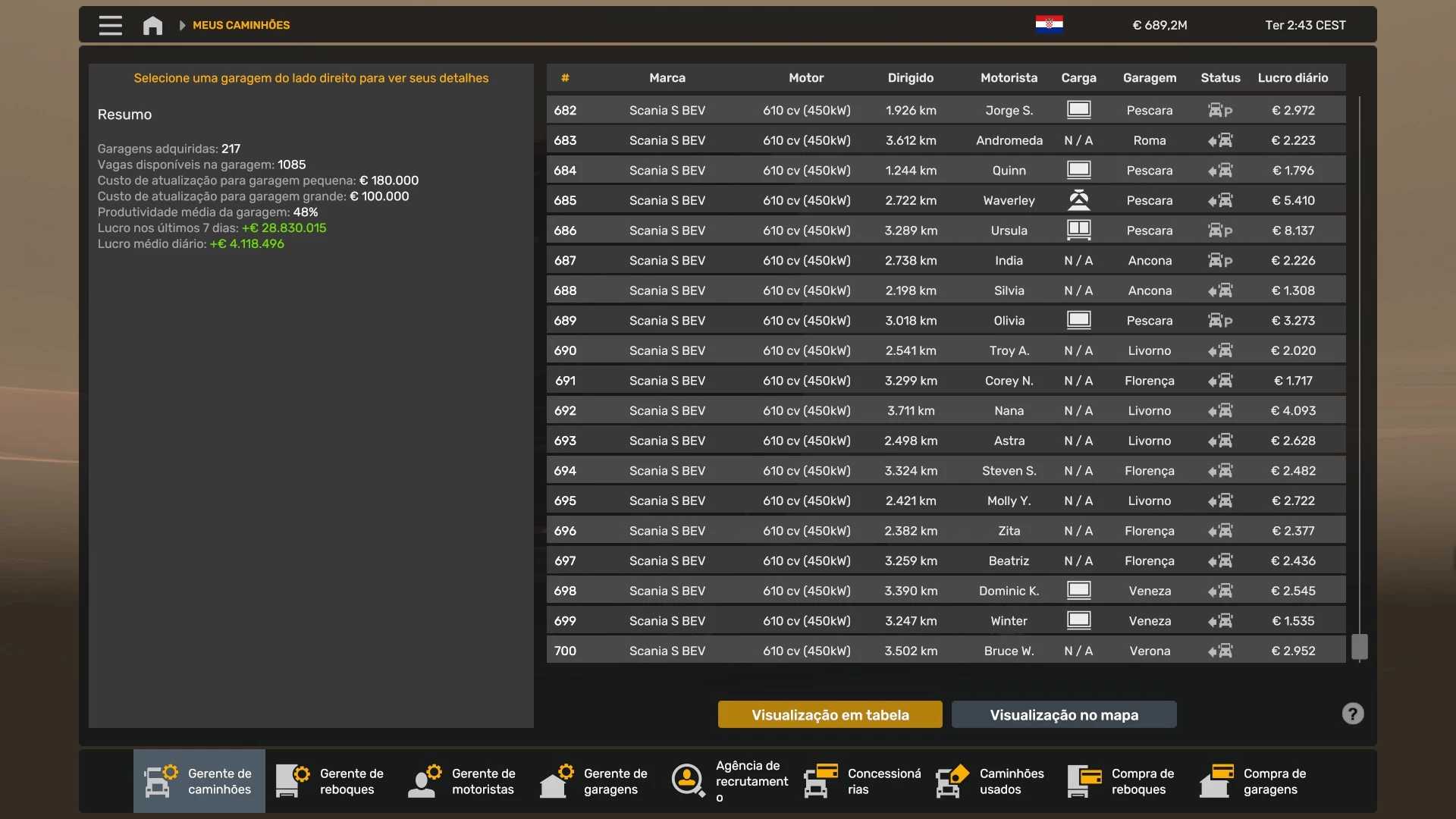
Task: Open the help question mark icon
Action: [x=1352, y=714]
